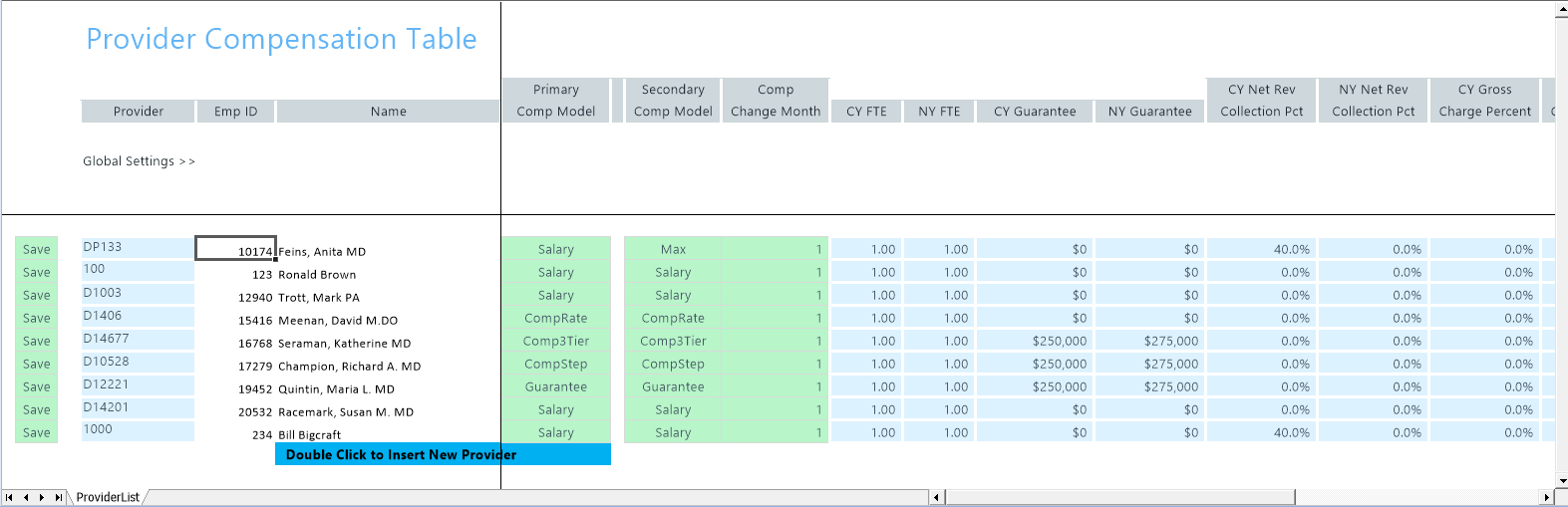Click the CY Net Rev Collection Pct header

click(x=1261, y=101)
